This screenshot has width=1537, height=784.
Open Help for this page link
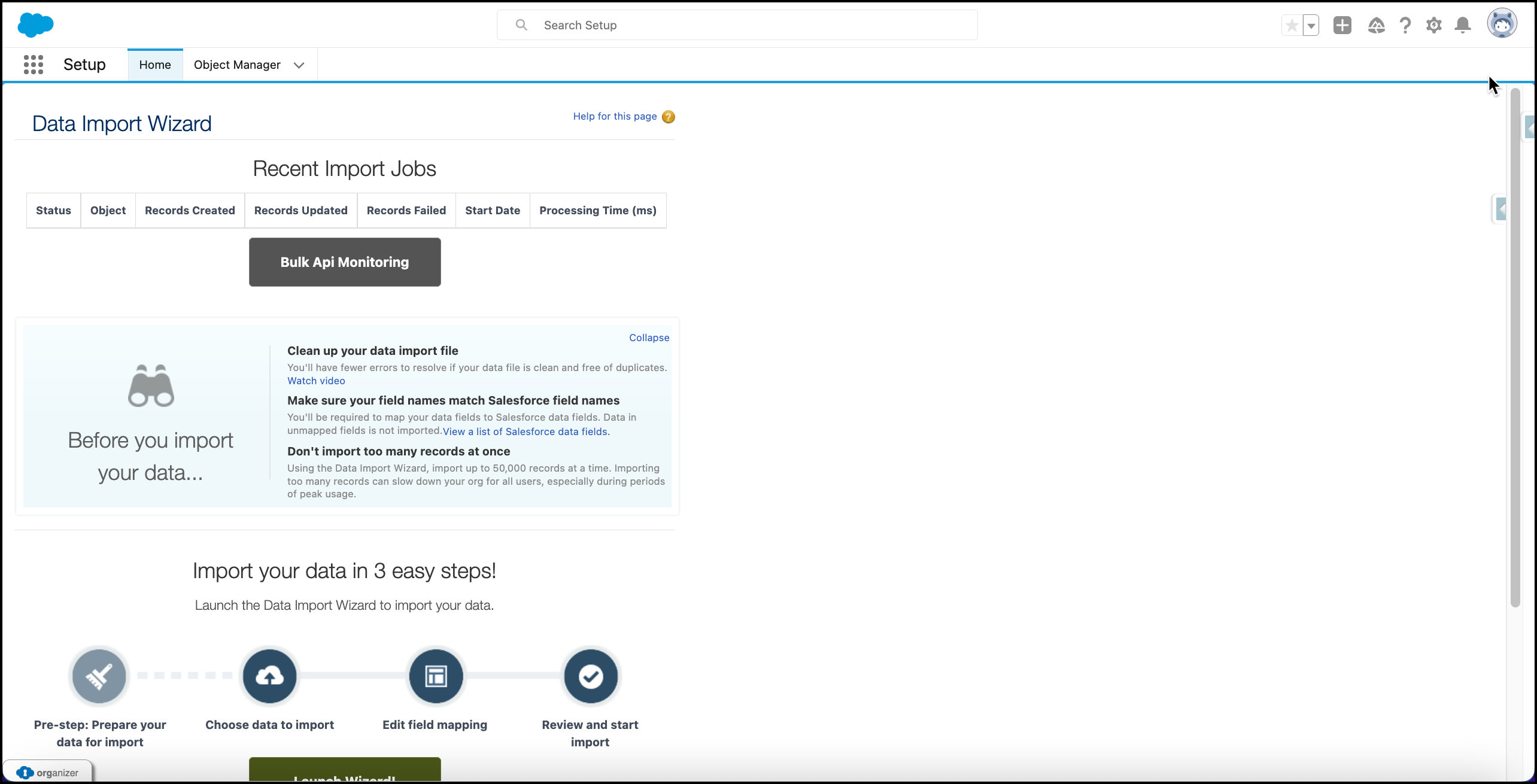[x=615, y=116]
